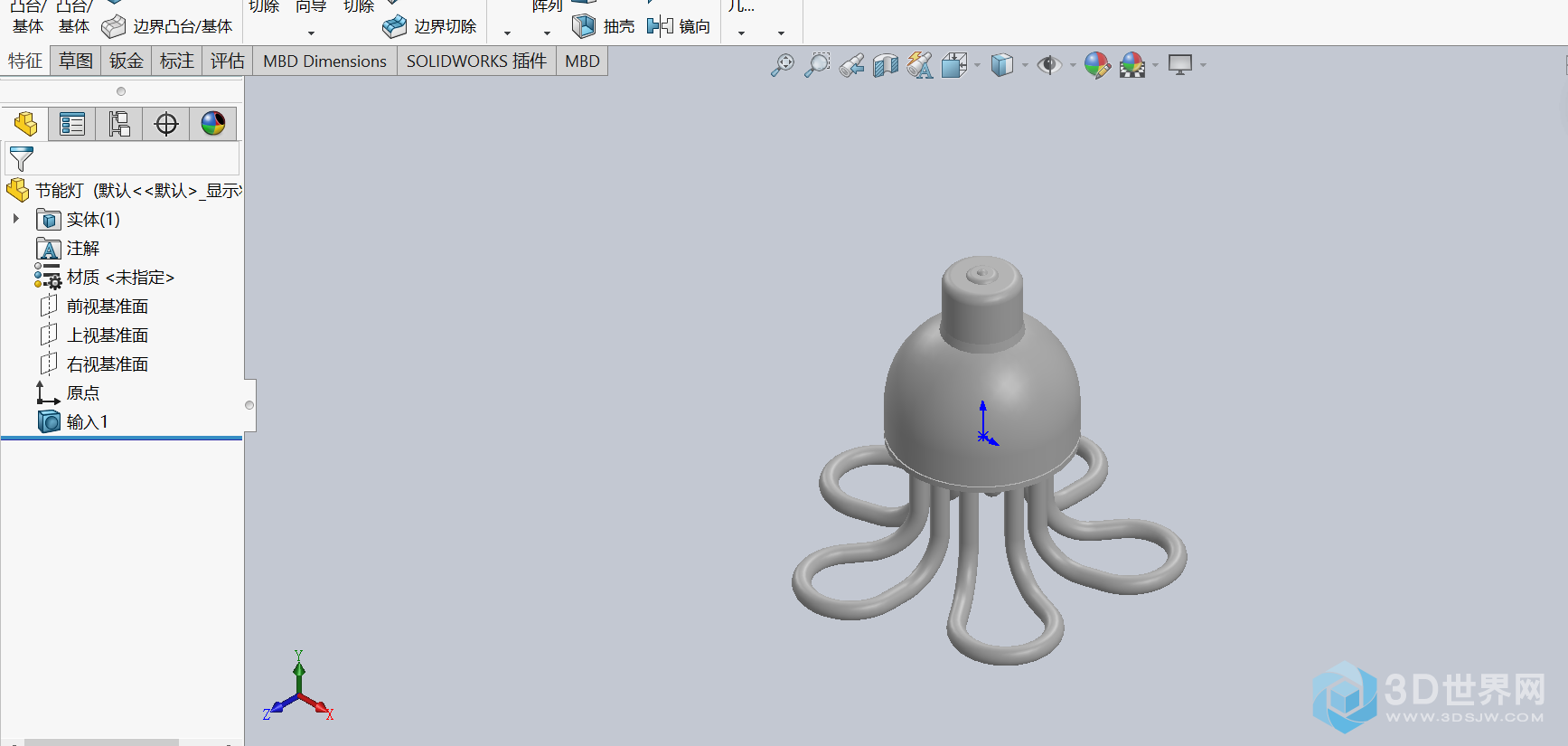Open the 标注 ribbon tab
Image resolution: width=1568 pixels, height=746 pixels.
pos(177,61)
